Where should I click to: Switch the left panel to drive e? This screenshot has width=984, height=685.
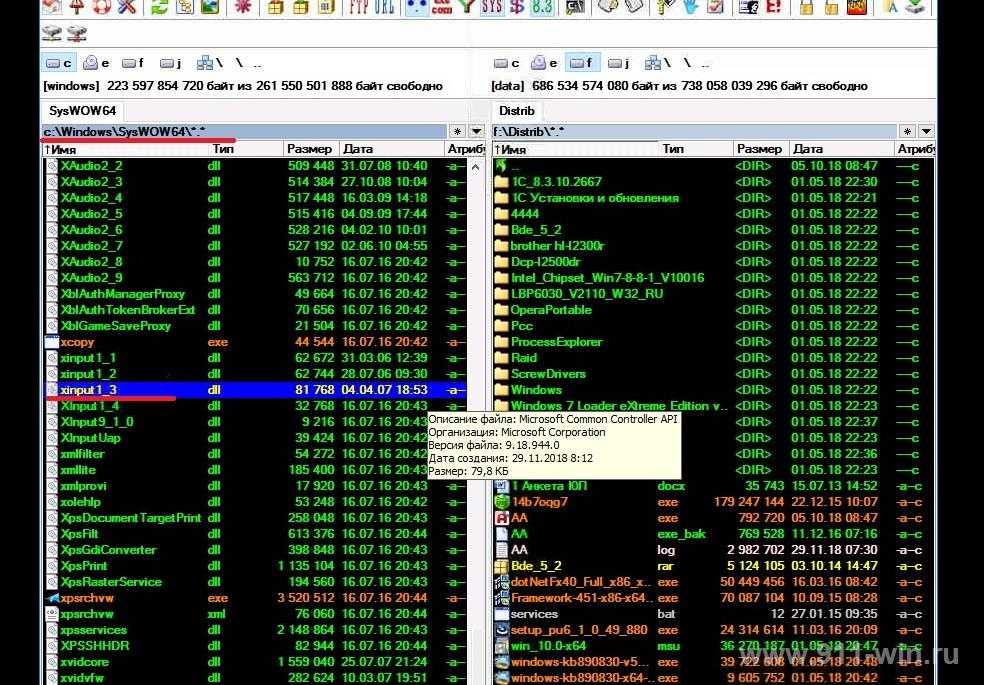(x=97, y=63)
